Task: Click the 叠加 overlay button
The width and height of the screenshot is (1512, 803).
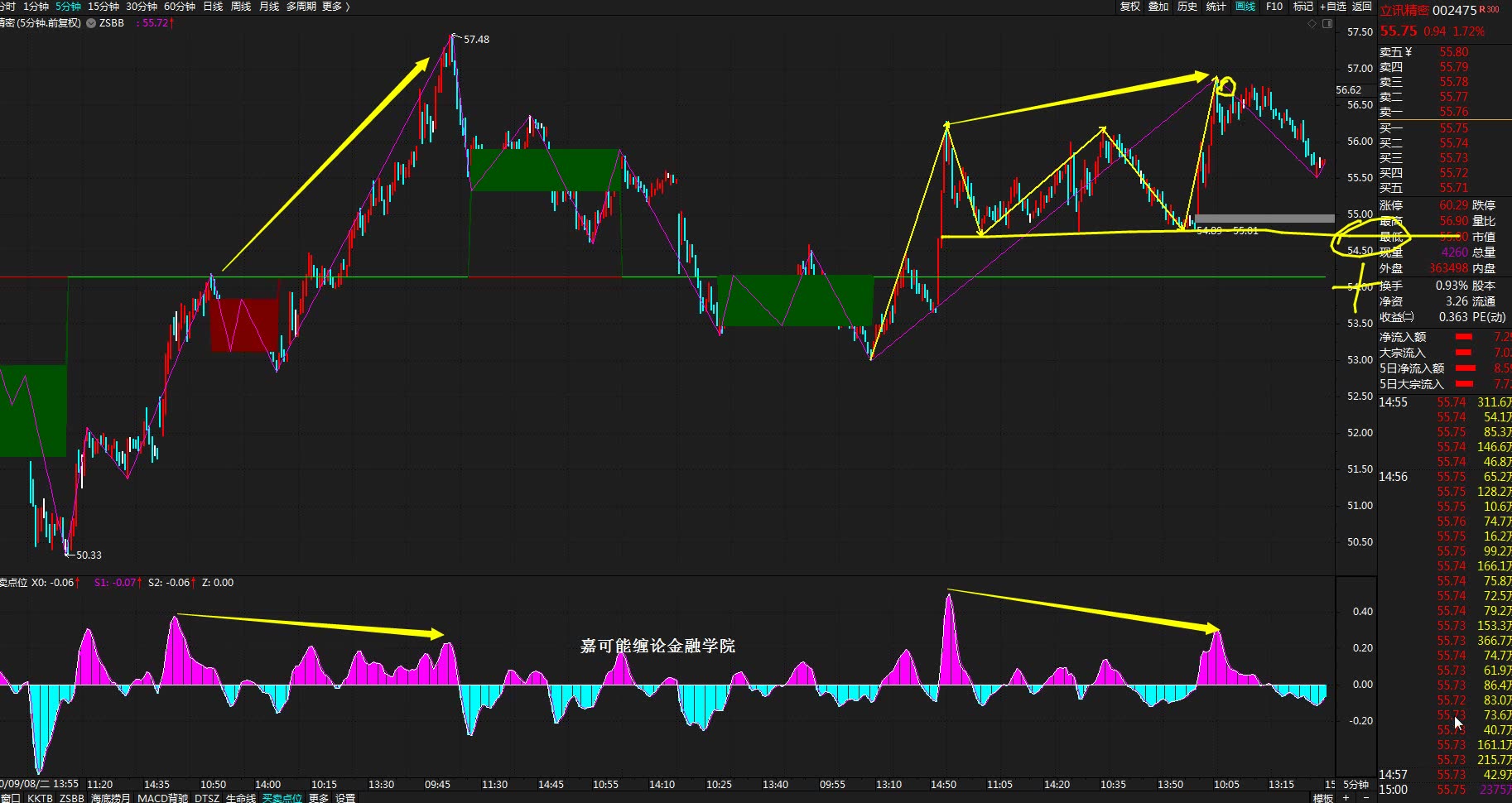Action: 1158,6
